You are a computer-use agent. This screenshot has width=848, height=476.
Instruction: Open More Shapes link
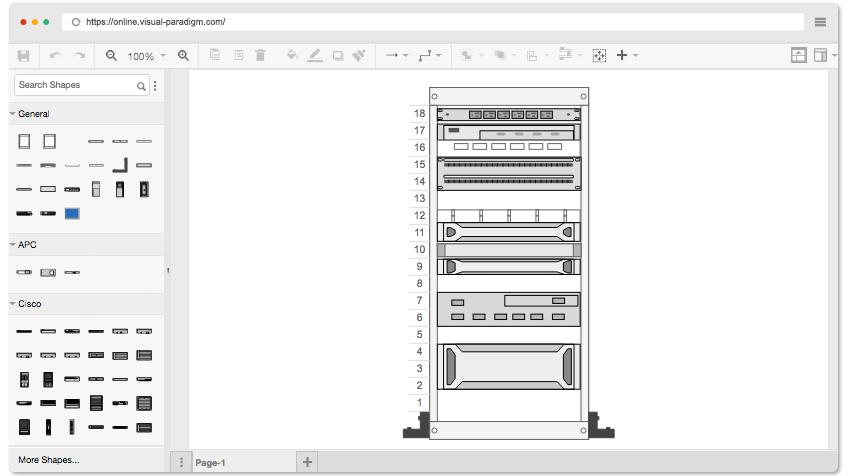(x=49, y=460)
